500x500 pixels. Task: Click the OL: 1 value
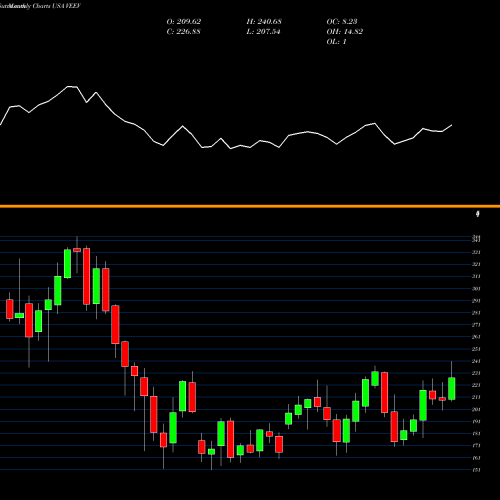point(337,42)
